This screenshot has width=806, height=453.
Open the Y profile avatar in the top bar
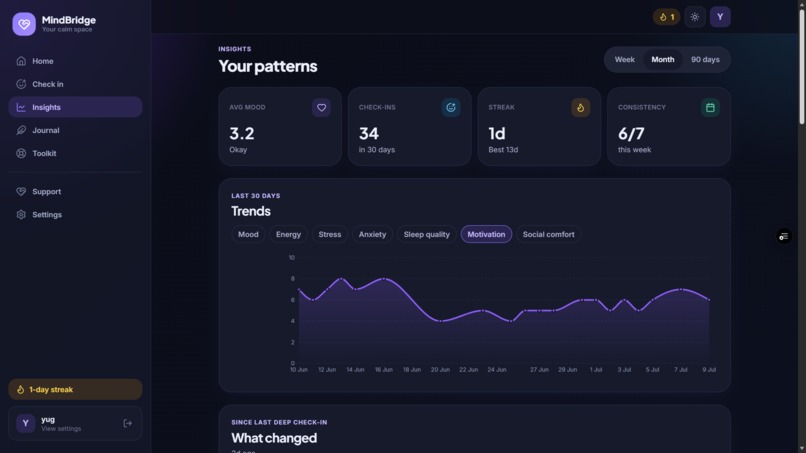(x=720, y=17)
